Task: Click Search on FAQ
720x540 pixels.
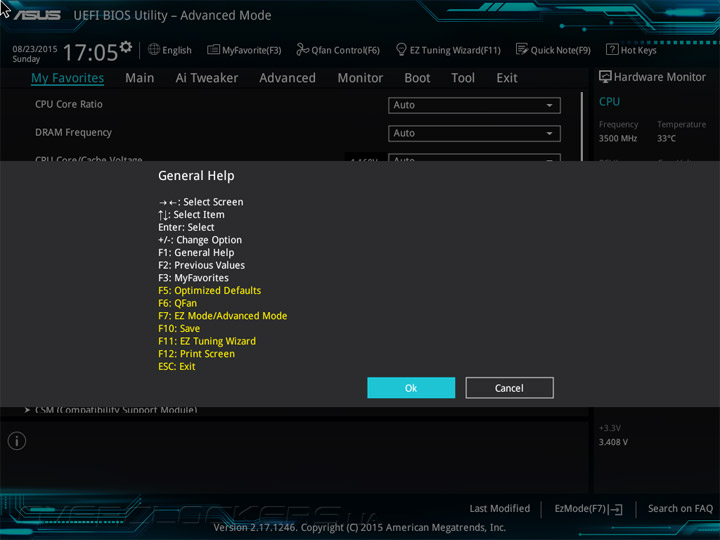Action: (x=680, y=508)
